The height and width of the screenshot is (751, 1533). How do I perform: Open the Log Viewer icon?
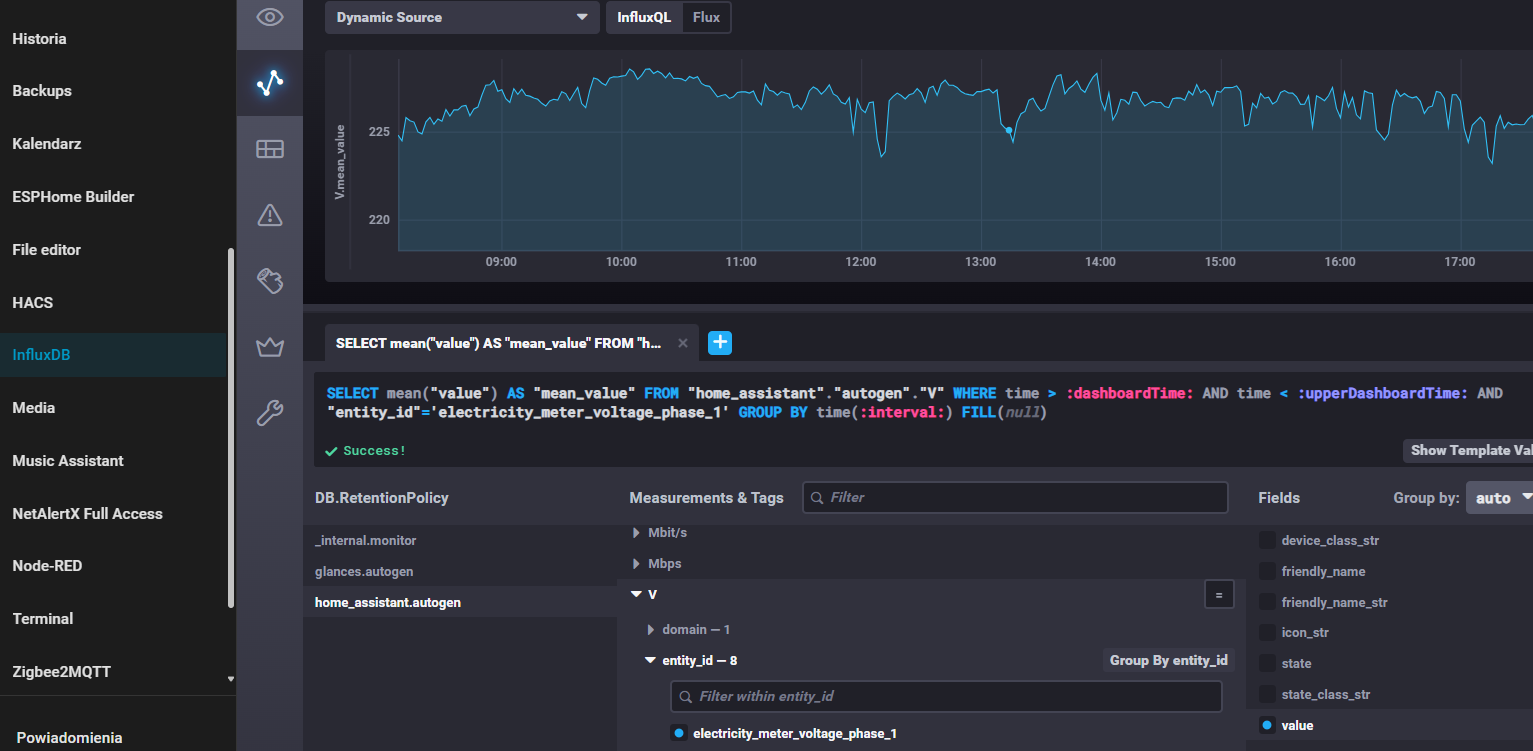(269, 281)
